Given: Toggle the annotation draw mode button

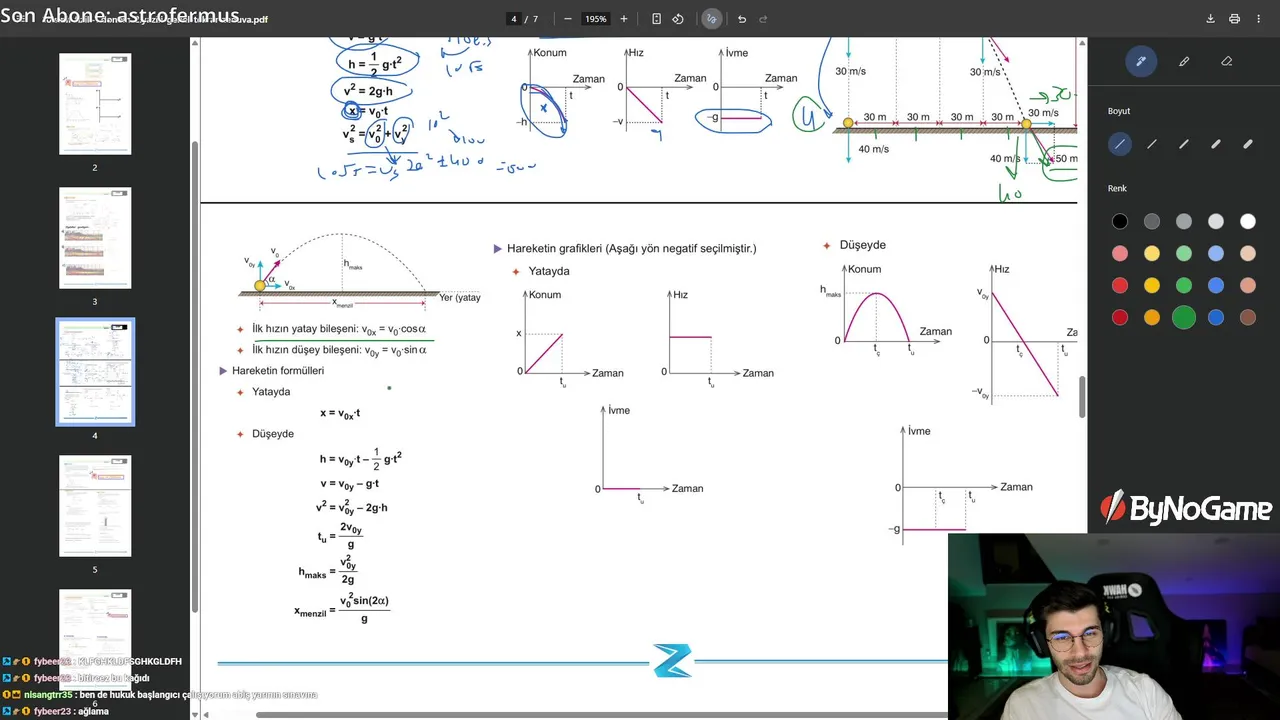Looking at the screenshot, I should 711,19.
